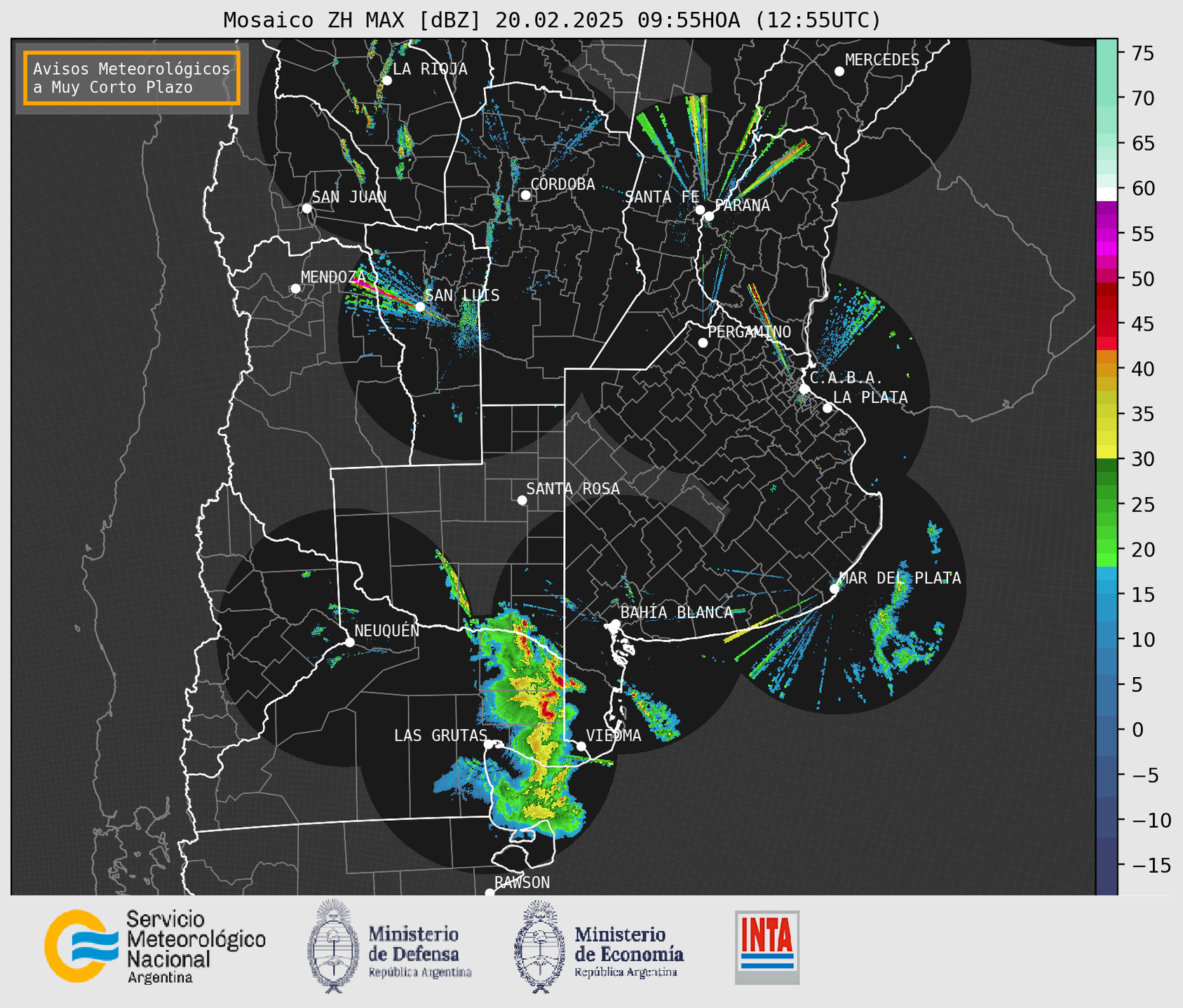Click the LA RIOJA city marker dot
This screenshot has width=1183, height=1008.
pos(386,81)
